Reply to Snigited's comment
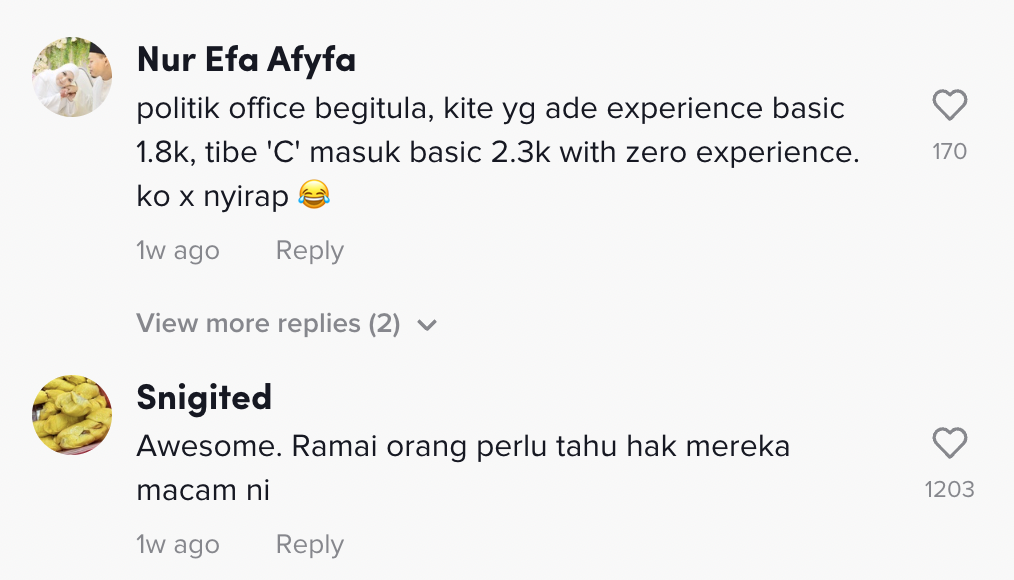 (309, 545)
